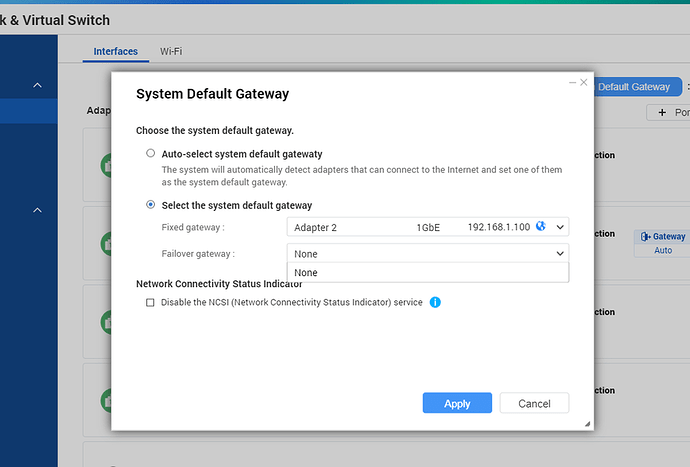
Task: Apply the gateway settings
Action: 457,403
